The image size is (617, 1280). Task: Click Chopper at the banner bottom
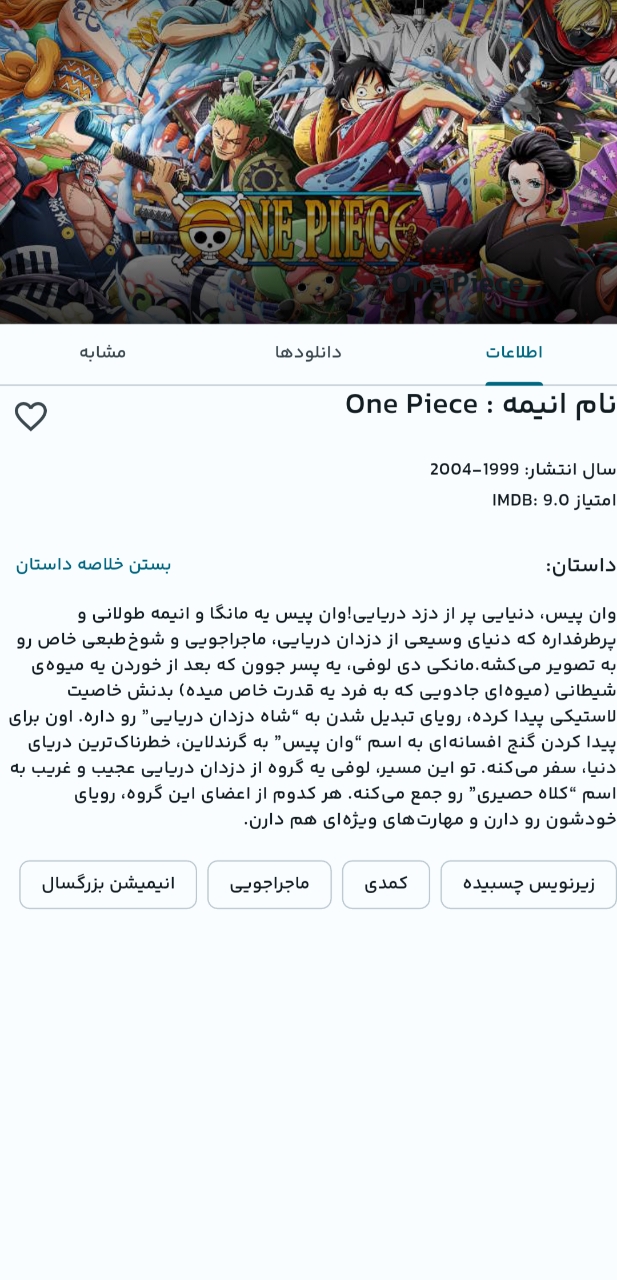pyautogui.click(x=318, y=283)
